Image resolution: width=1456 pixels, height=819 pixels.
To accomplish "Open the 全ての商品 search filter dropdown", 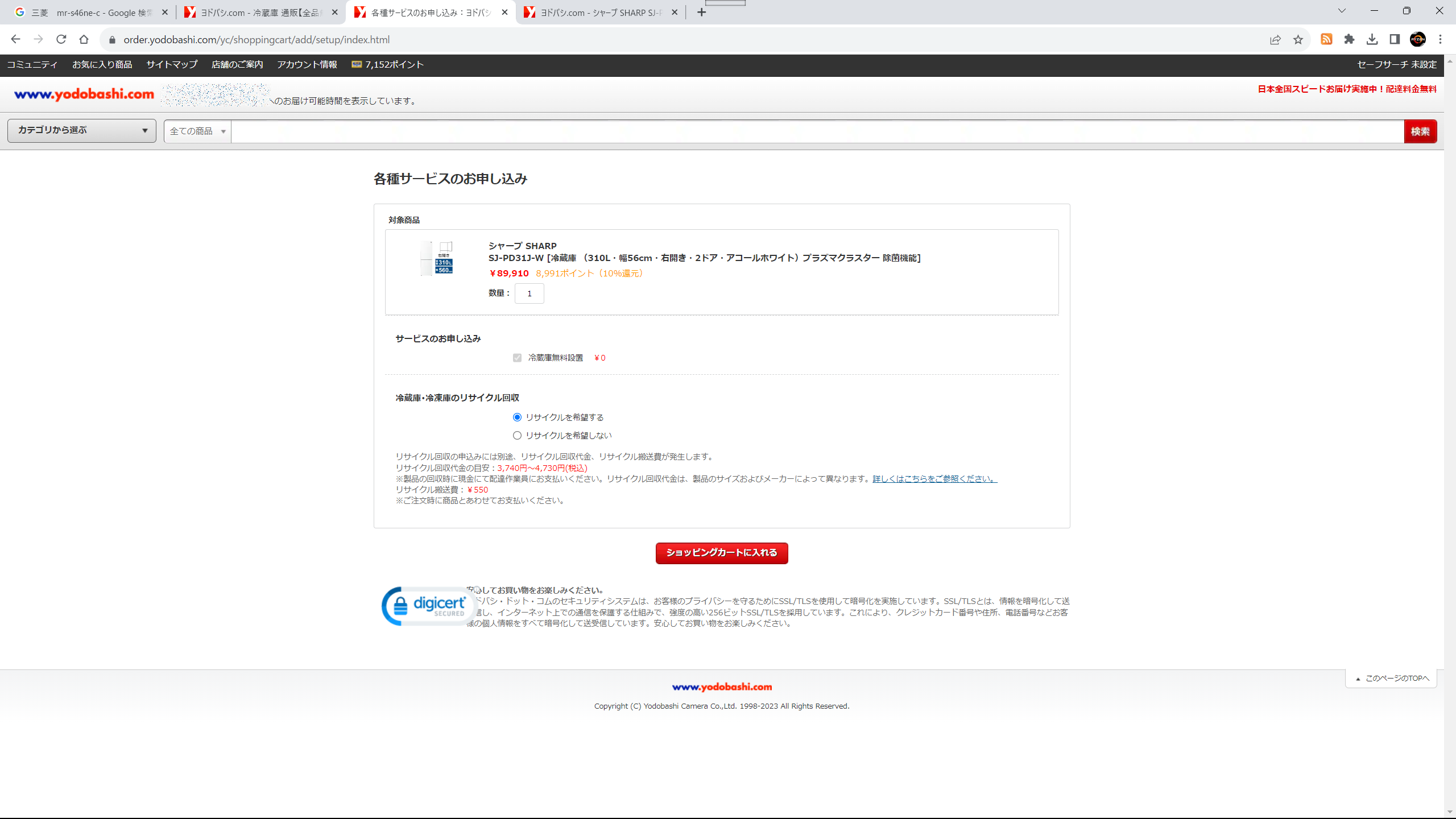I will (197, 131).
